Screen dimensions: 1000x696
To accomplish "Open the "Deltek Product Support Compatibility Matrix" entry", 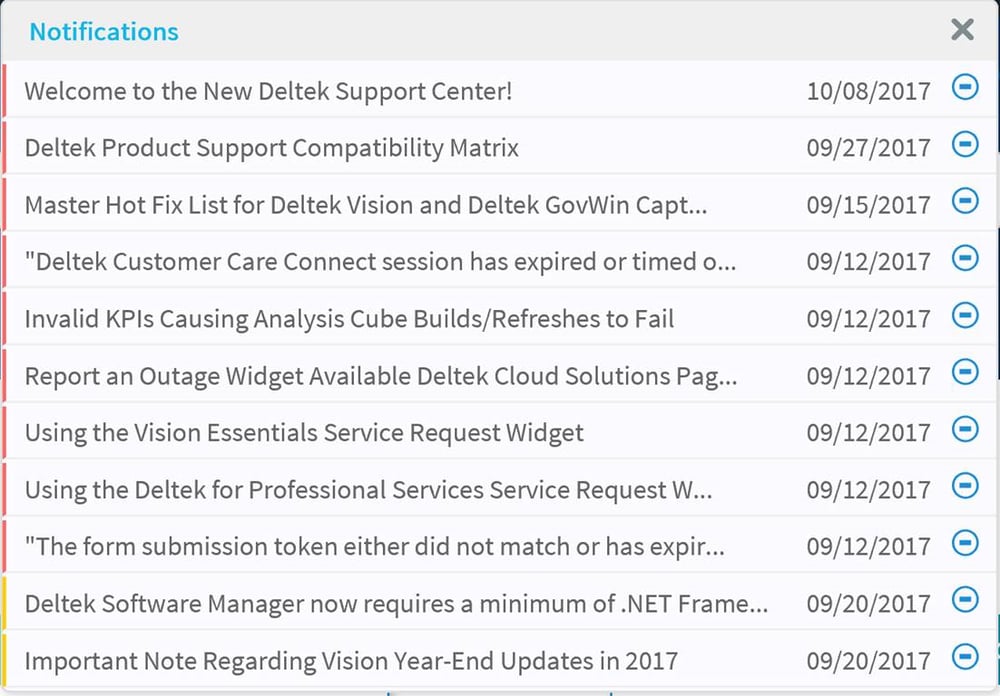I will tap(271, 147).
